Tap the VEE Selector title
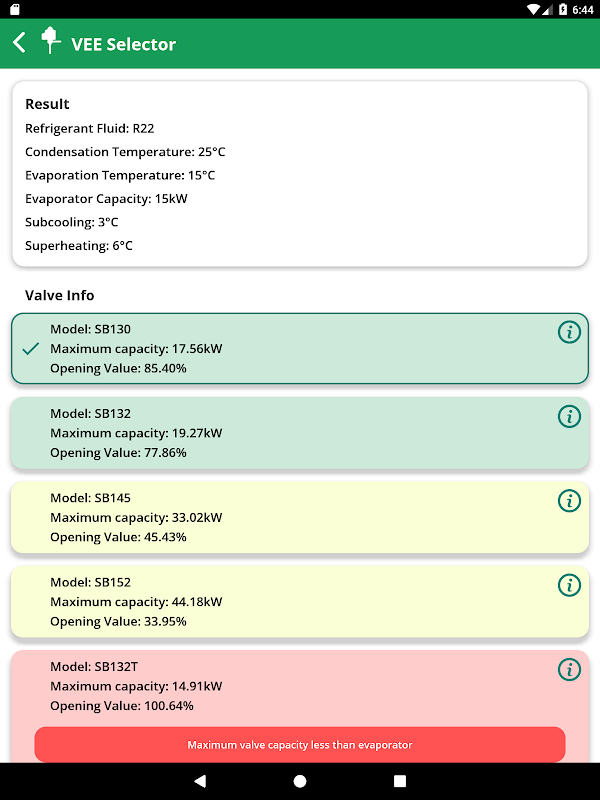 (123, 44)
